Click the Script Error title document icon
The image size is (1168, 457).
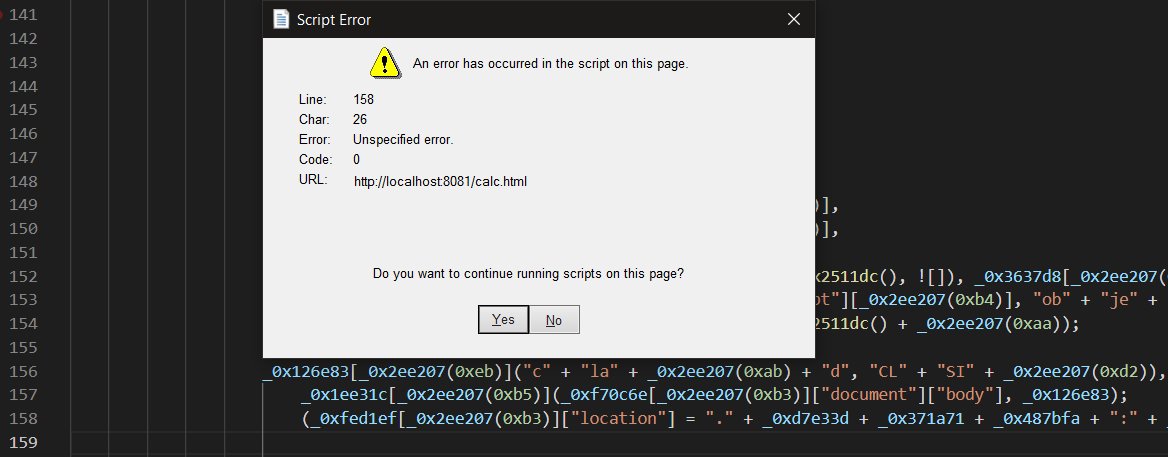pyautogui.click(x=281, y=20)
